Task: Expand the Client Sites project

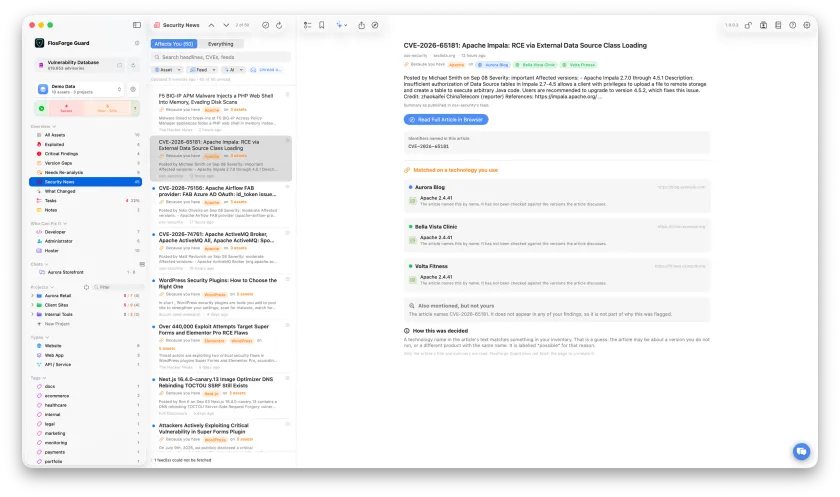Action: point(32,305)
